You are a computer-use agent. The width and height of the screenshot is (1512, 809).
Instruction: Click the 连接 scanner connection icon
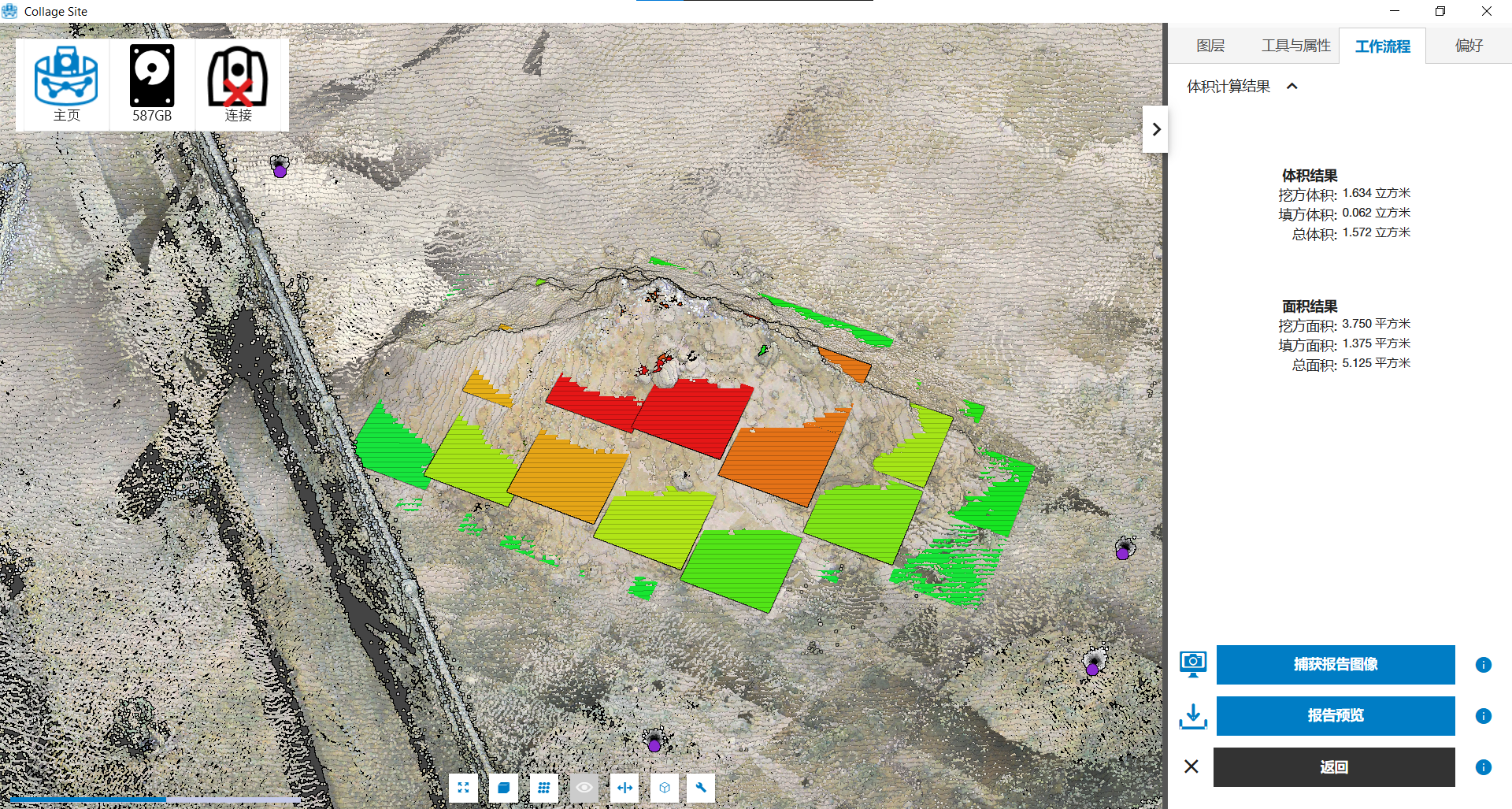click(x=238, y=83)
